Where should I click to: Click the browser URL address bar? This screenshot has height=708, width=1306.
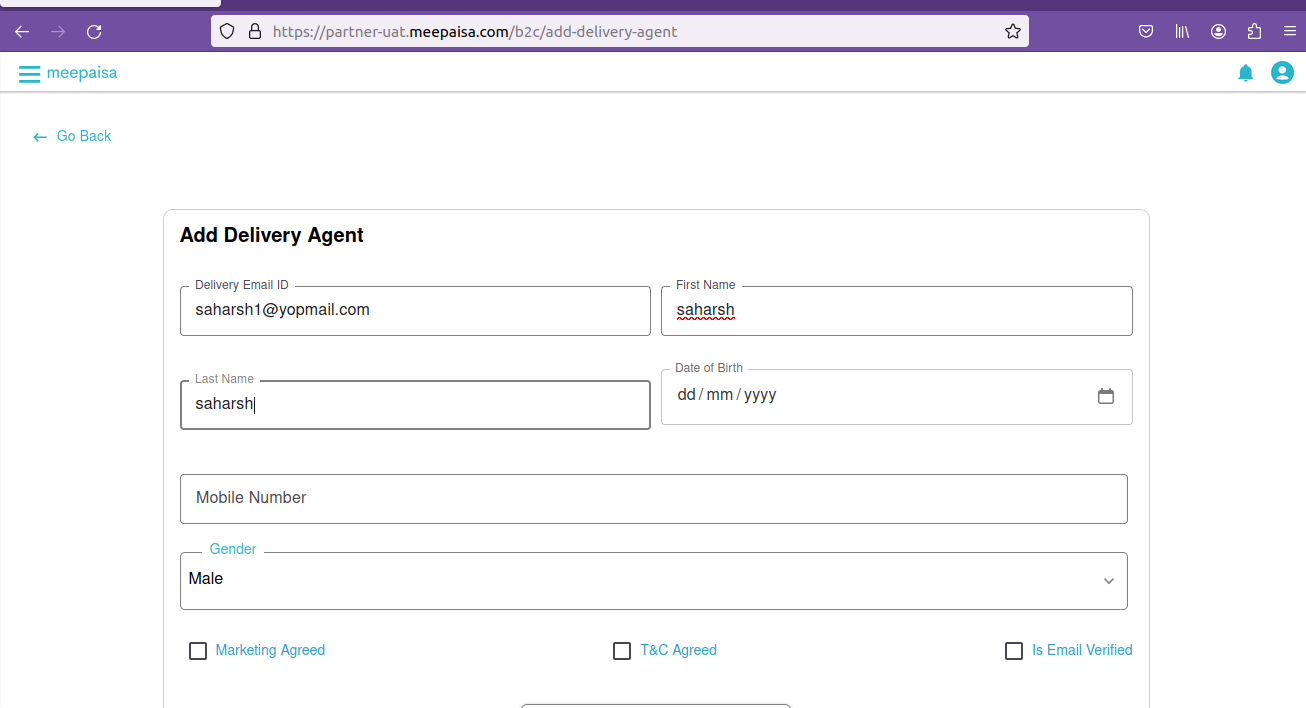click(620, 32)
